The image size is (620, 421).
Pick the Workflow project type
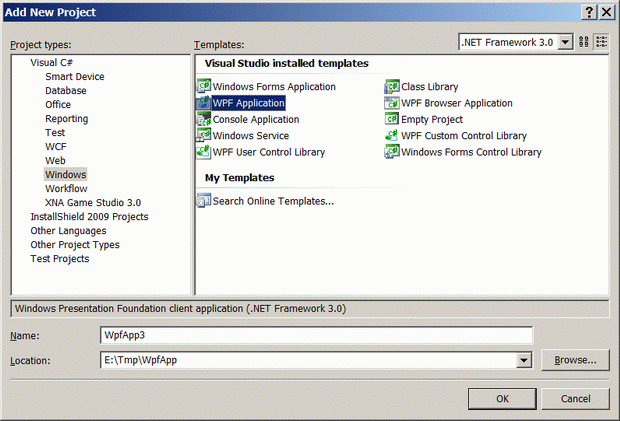[x=66, y=189]
